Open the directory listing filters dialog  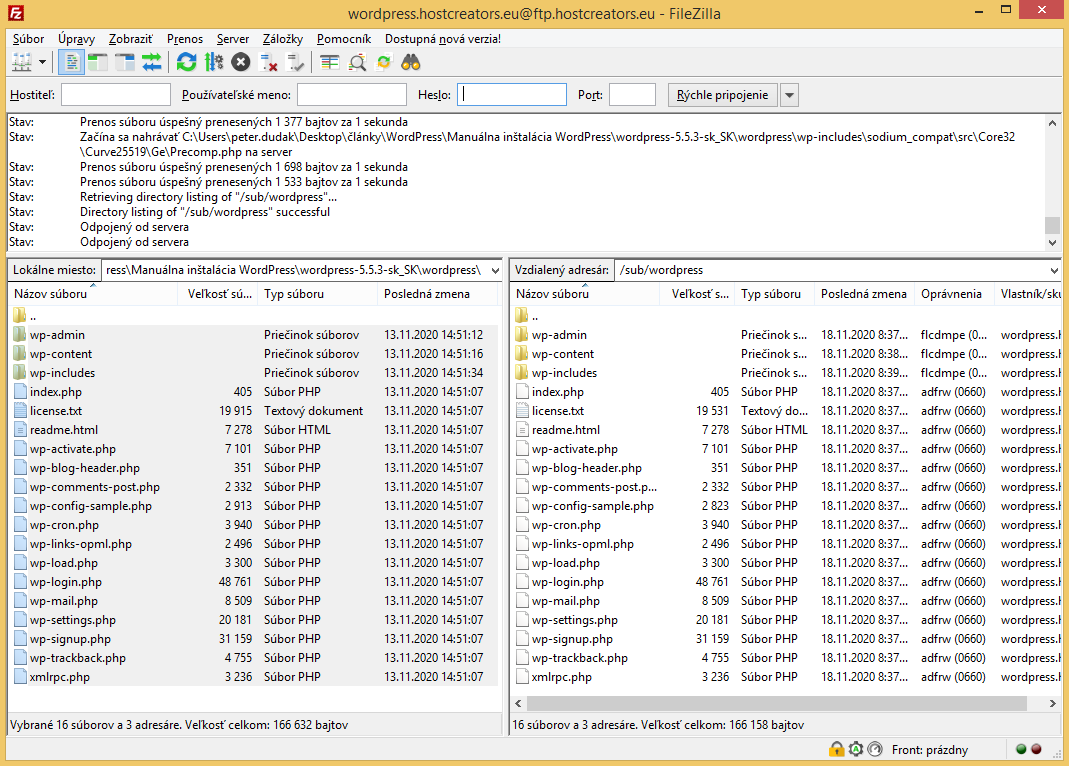pyautogui.click(x=330, y=63)
